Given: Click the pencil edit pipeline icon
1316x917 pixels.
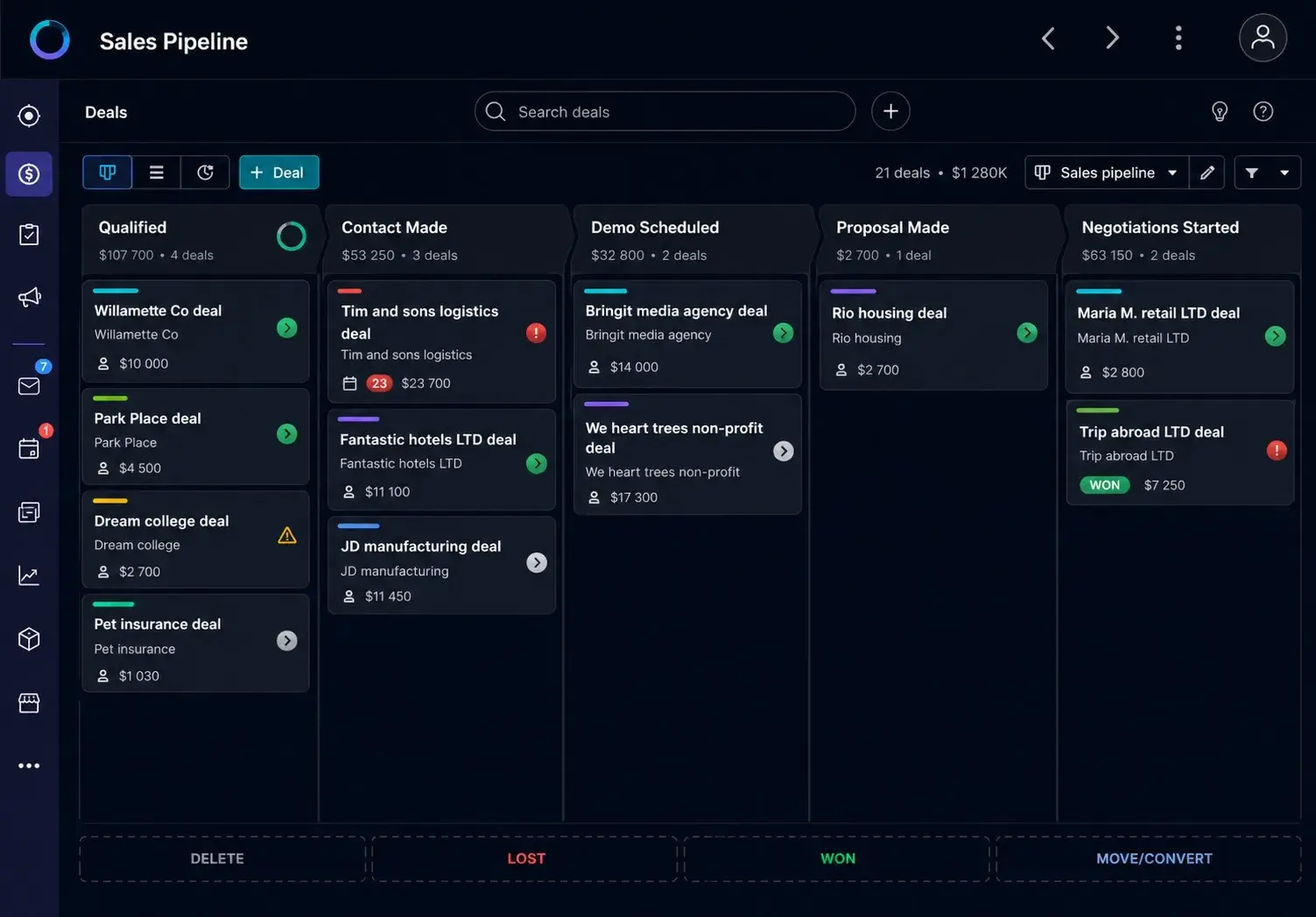Looking at the screenshot, I should [x=1207, y=173].
